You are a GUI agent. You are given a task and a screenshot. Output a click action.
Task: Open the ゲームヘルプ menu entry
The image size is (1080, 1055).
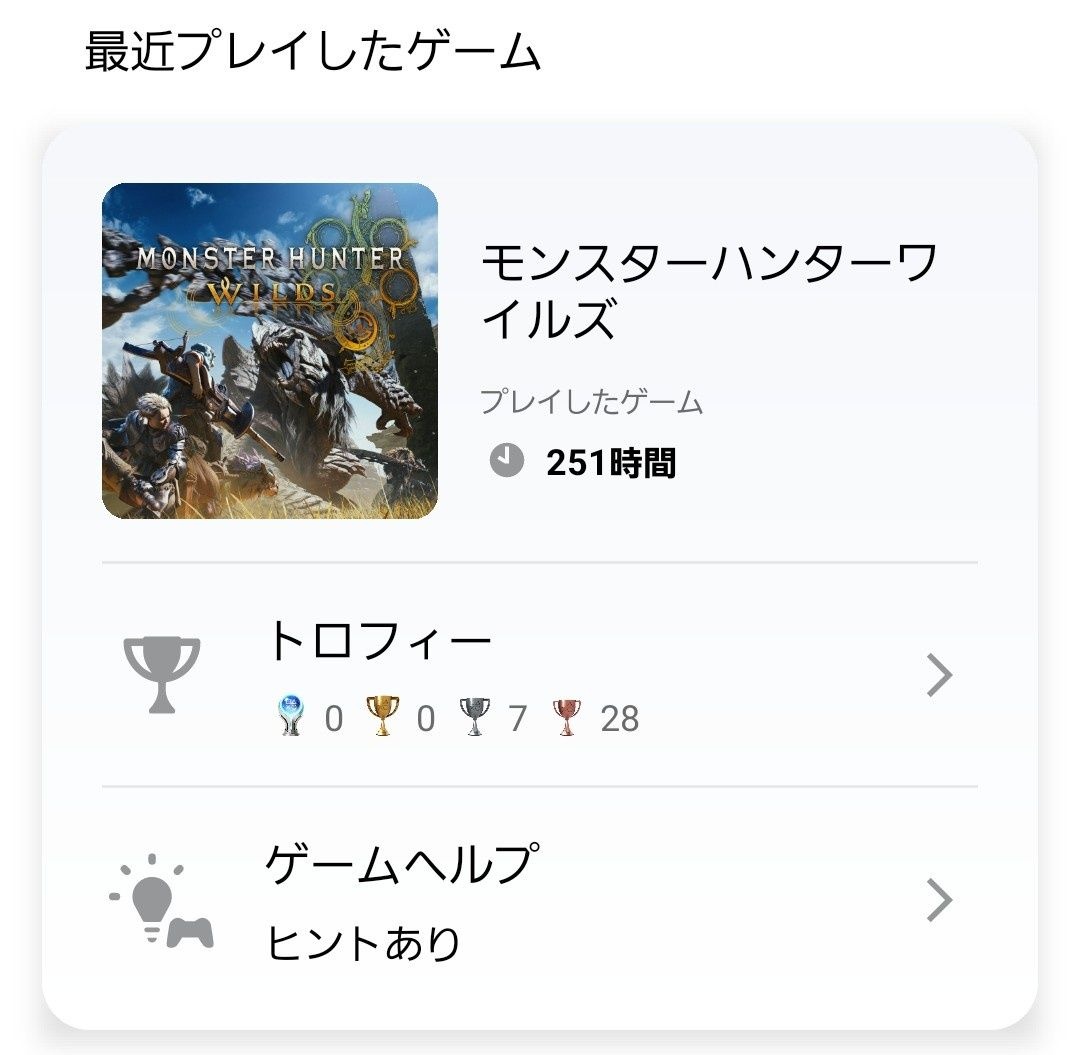540,901
